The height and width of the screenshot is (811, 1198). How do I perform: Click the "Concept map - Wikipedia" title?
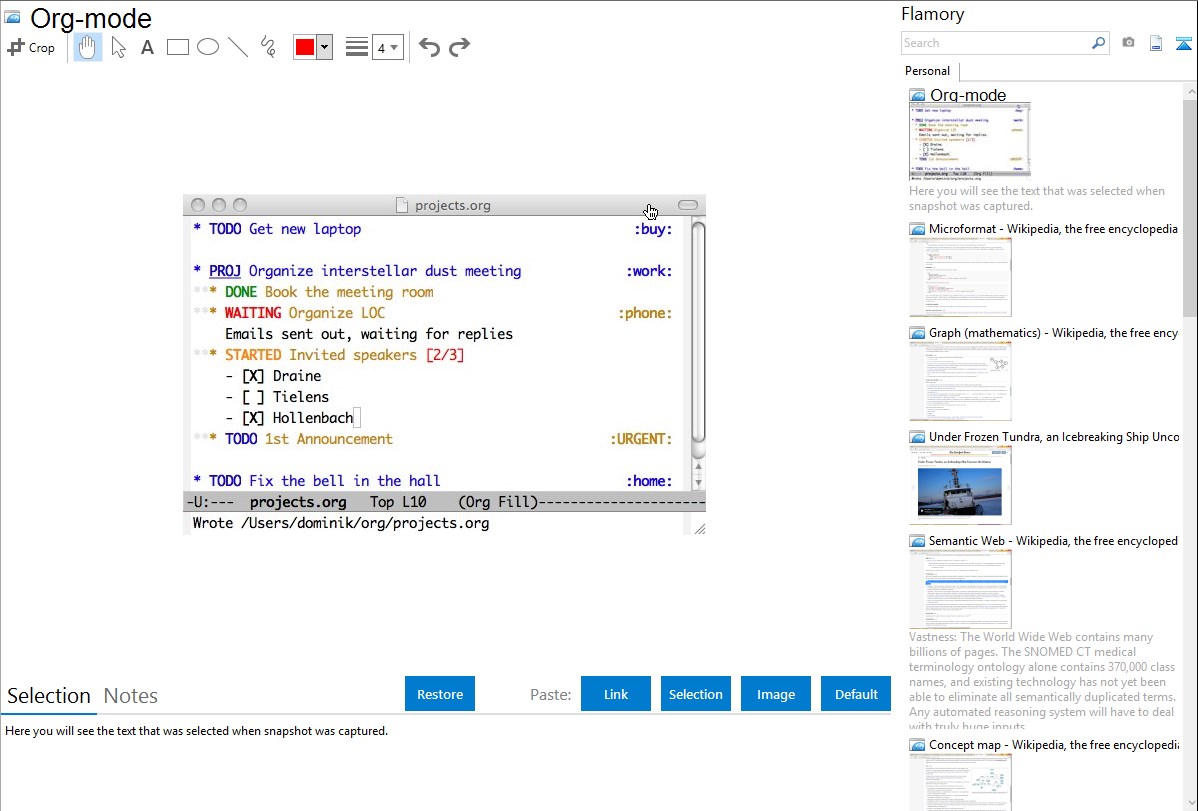[x=1054, y=745]
